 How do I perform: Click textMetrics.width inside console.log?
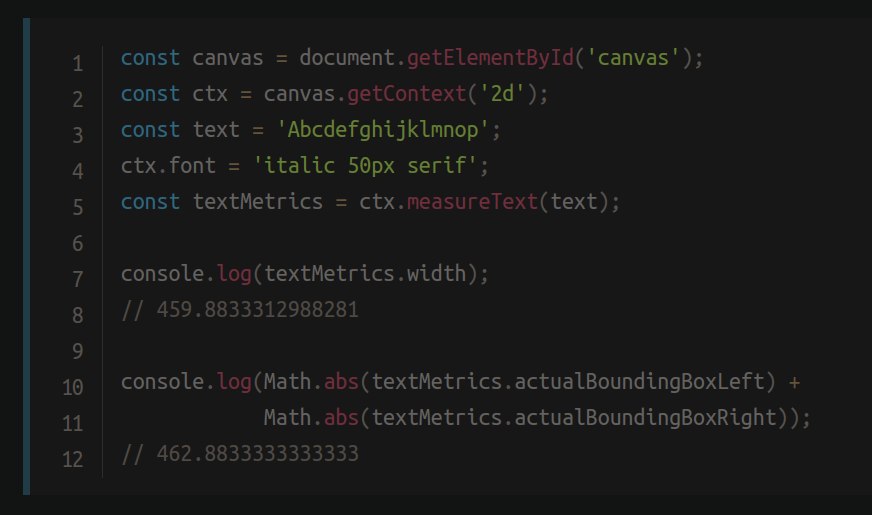(x=365, y=274)
